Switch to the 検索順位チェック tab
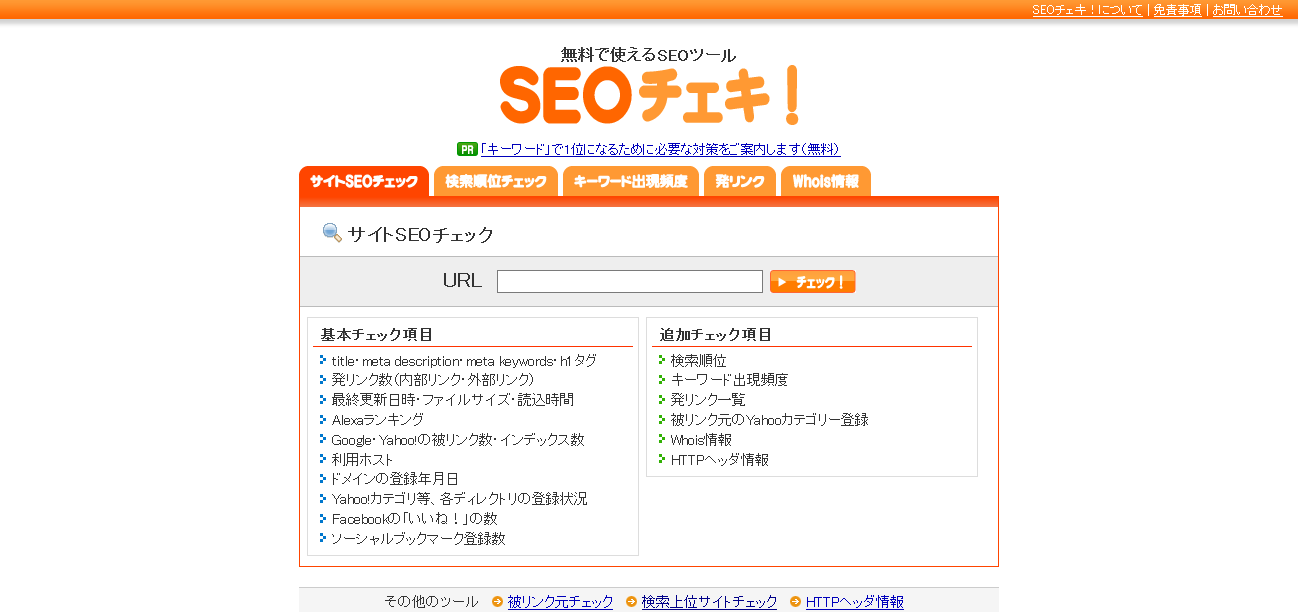 click(496, 181)
